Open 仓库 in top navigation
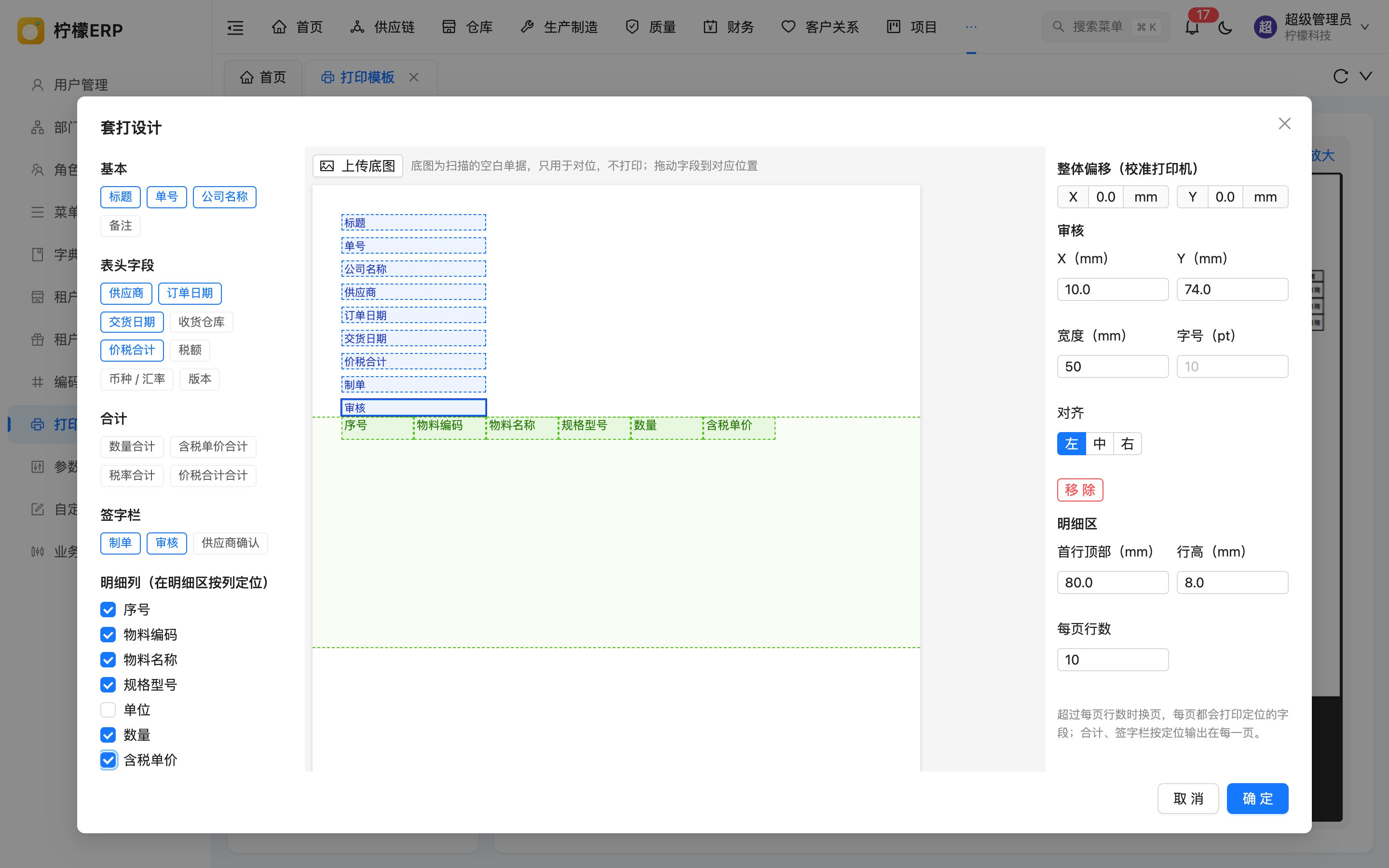This screenshot has width=1389, height=868. pyautogui.click(x=467, y=27)
